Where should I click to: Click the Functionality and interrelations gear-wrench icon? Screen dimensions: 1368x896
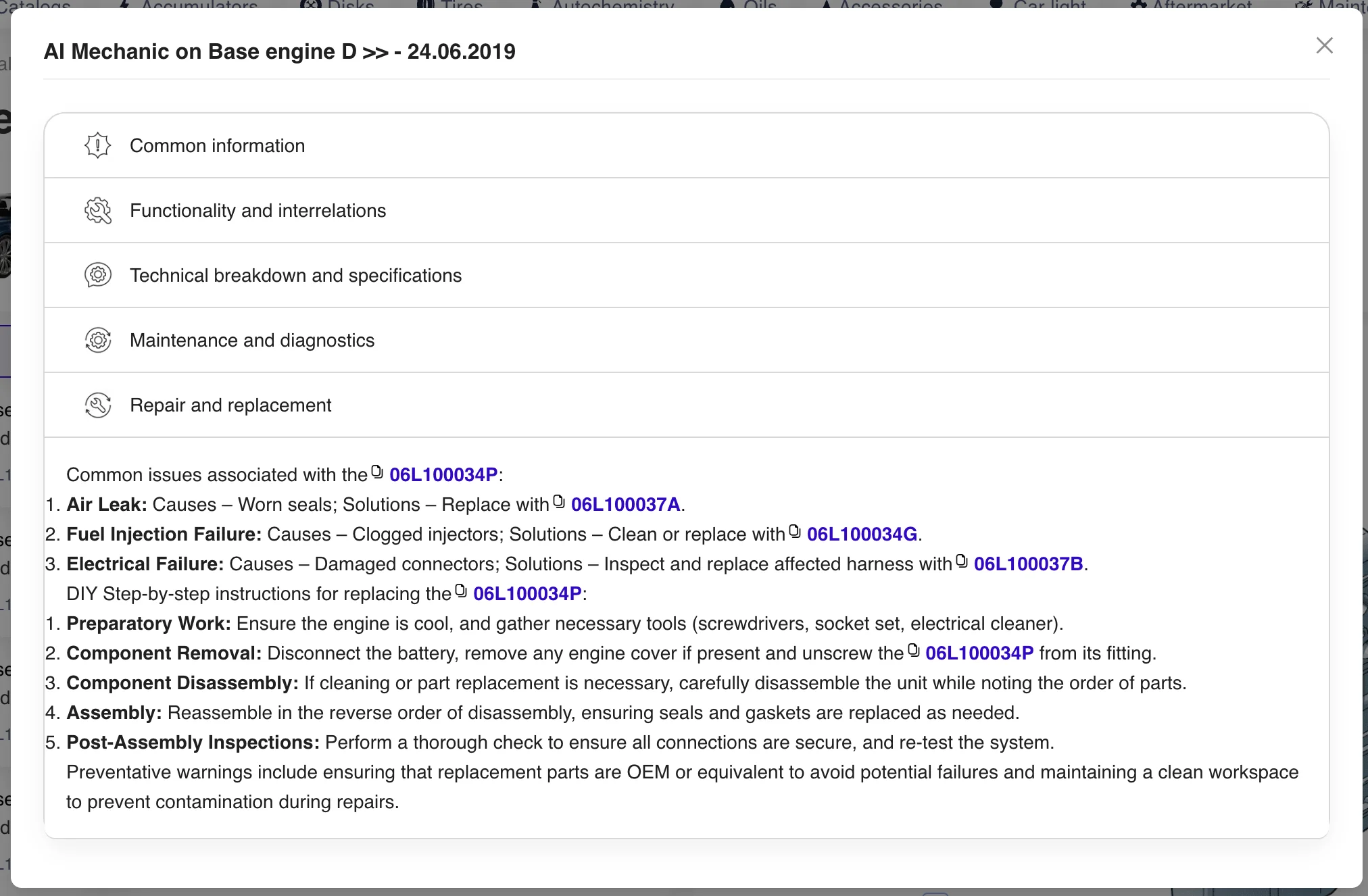click(x=98, y=210)
